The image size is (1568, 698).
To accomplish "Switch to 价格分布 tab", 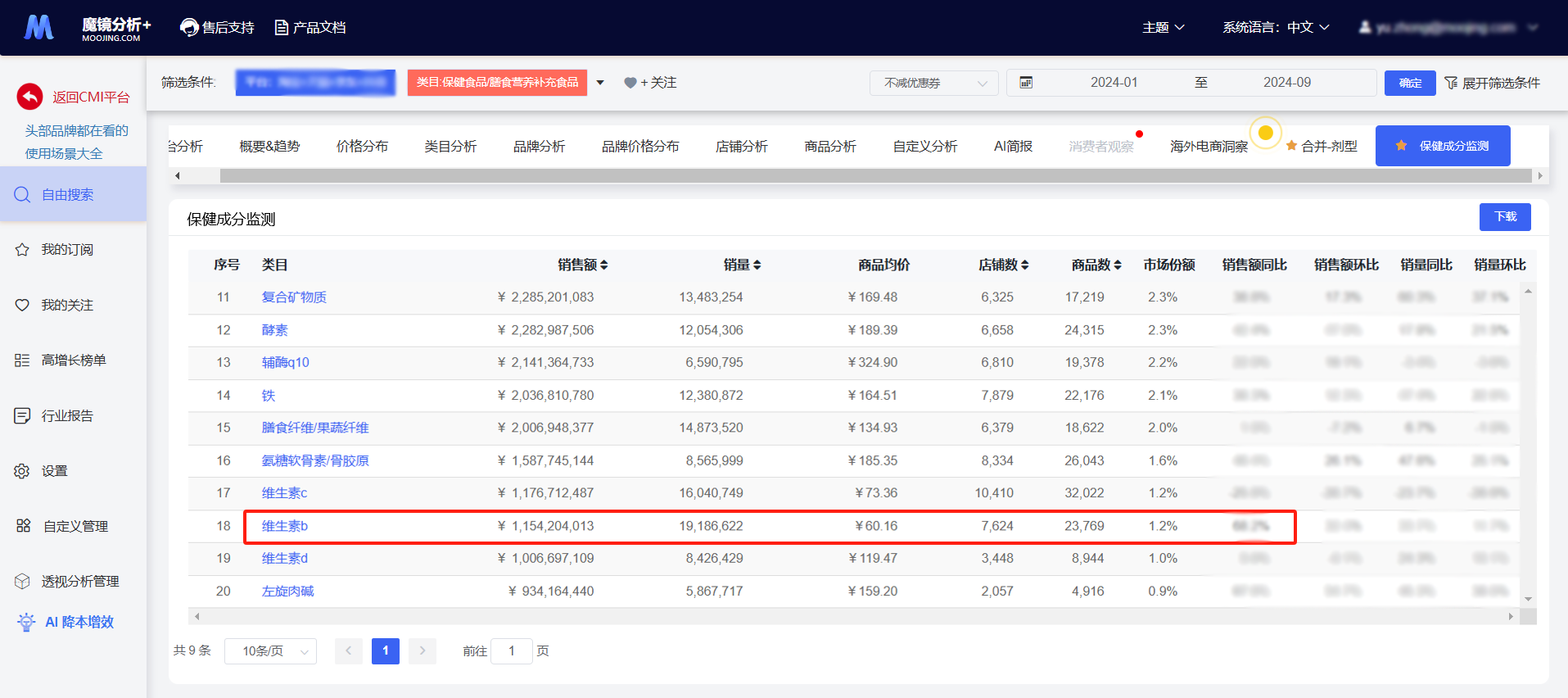I will [362, 146].
